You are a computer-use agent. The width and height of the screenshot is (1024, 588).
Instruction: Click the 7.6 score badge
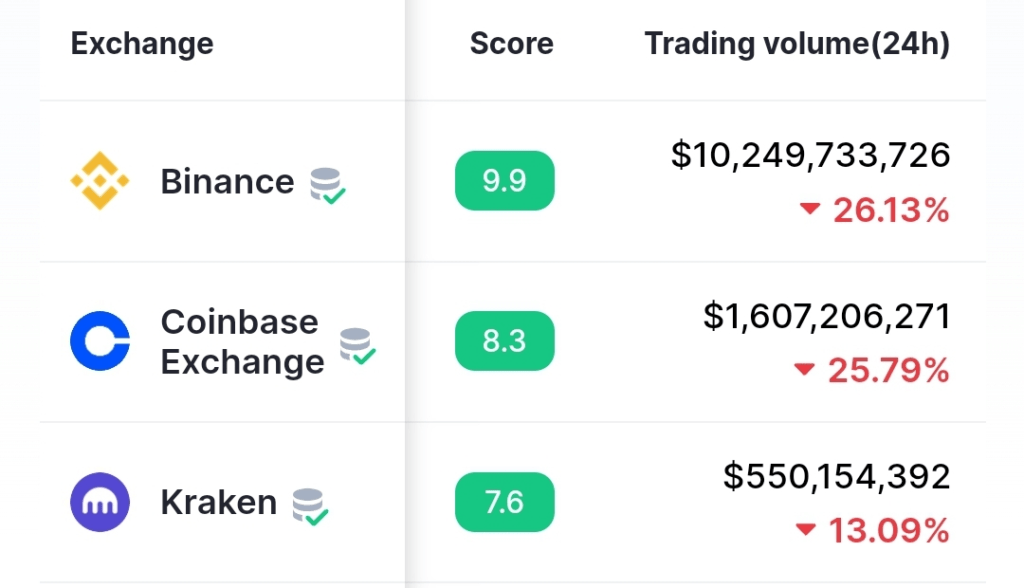[x=505, y=502]
